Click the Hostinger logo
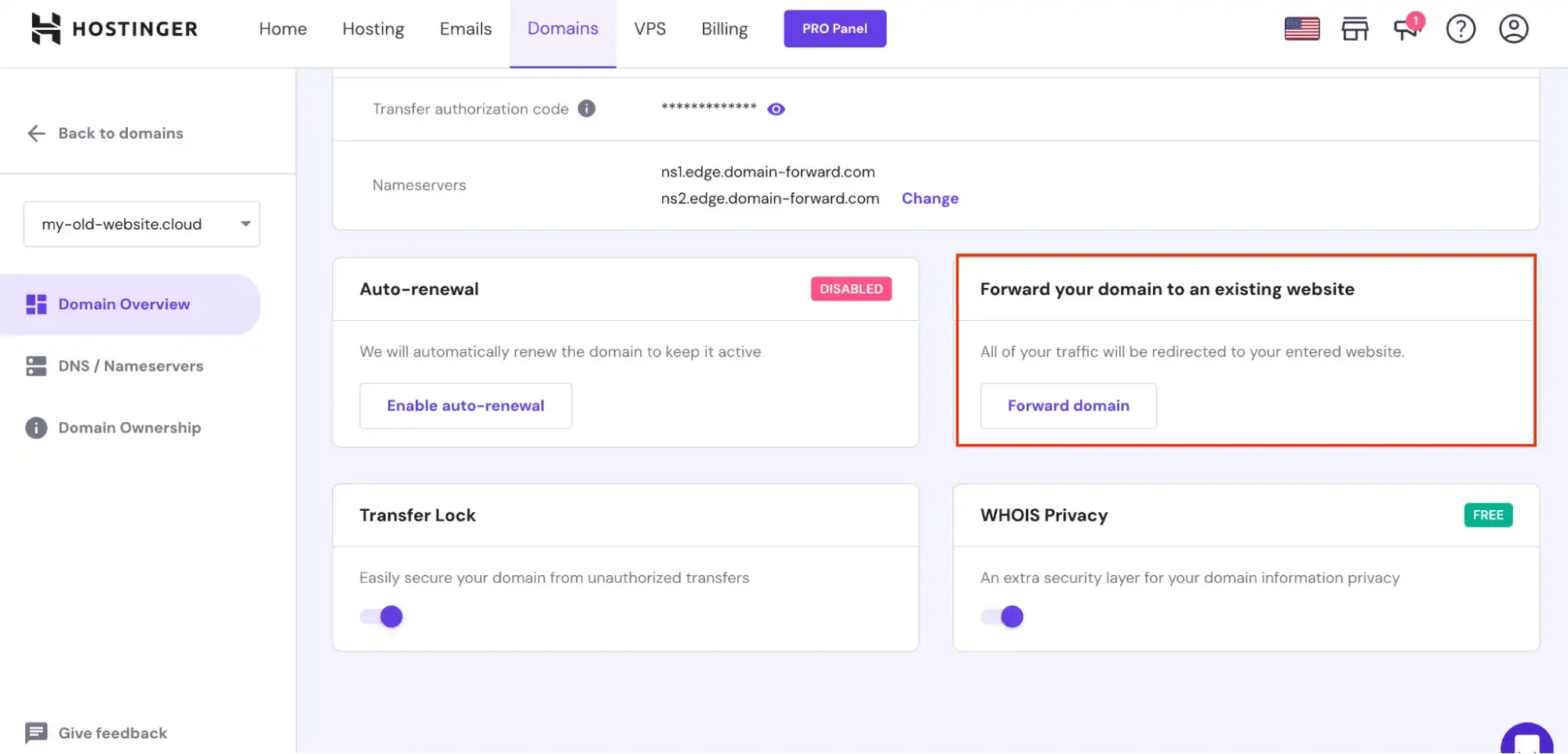1568x754 pixels. (x=114, y=28)
